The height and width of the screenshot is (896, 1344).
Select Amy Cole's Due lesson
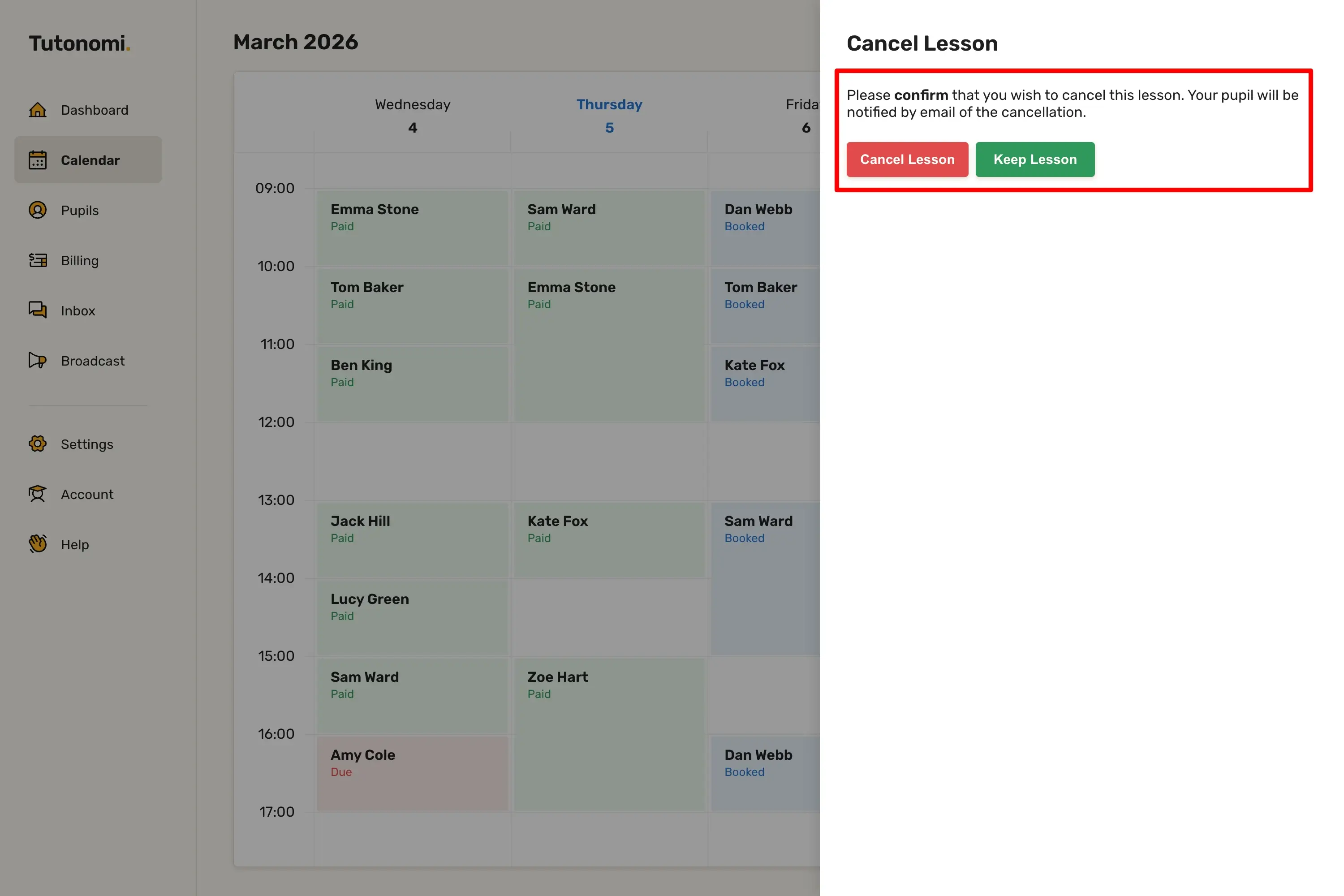412,773
